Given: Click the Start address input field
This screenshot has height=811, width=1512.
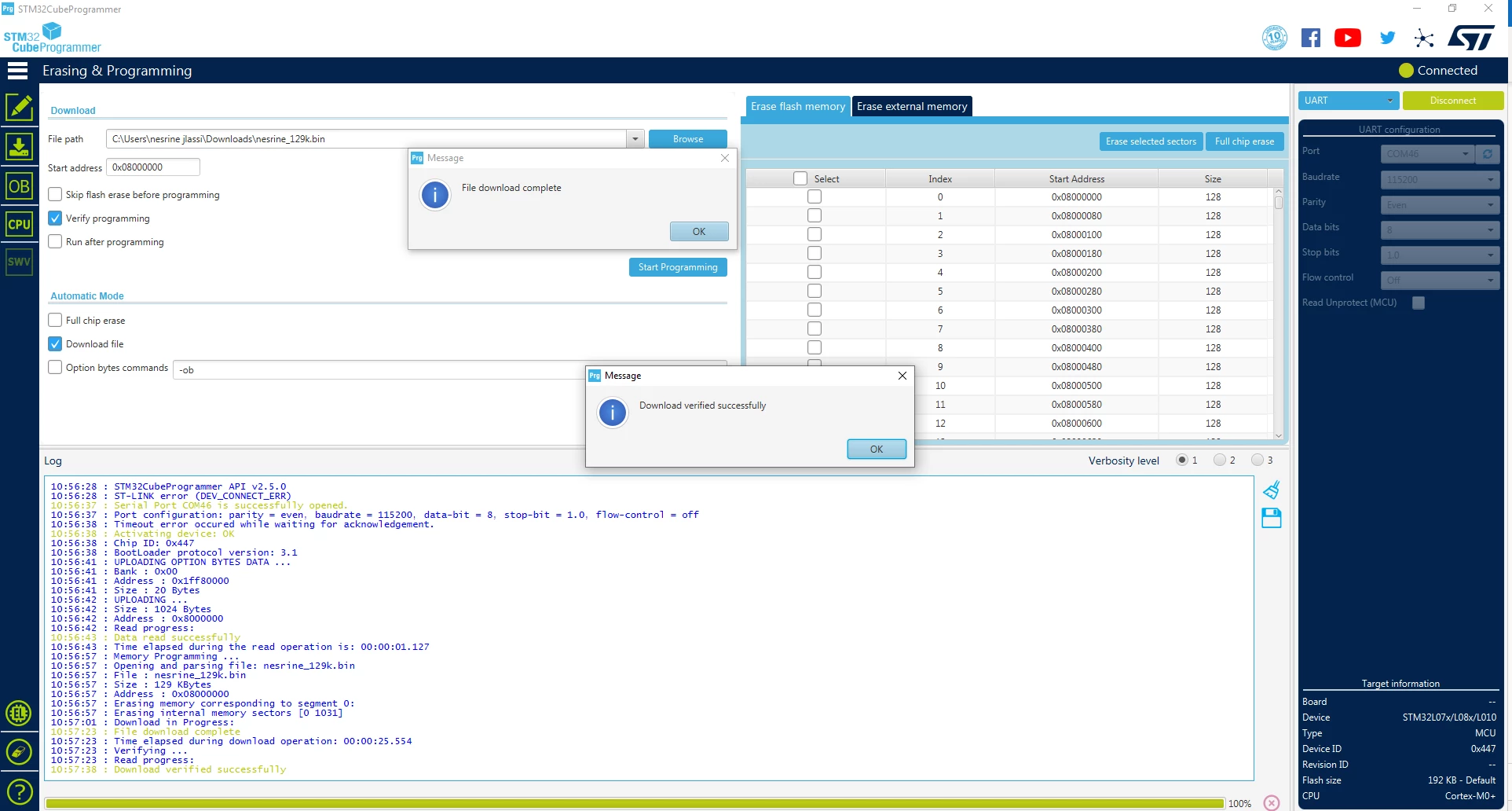Looking at the screenshot, I should point(153,167).
